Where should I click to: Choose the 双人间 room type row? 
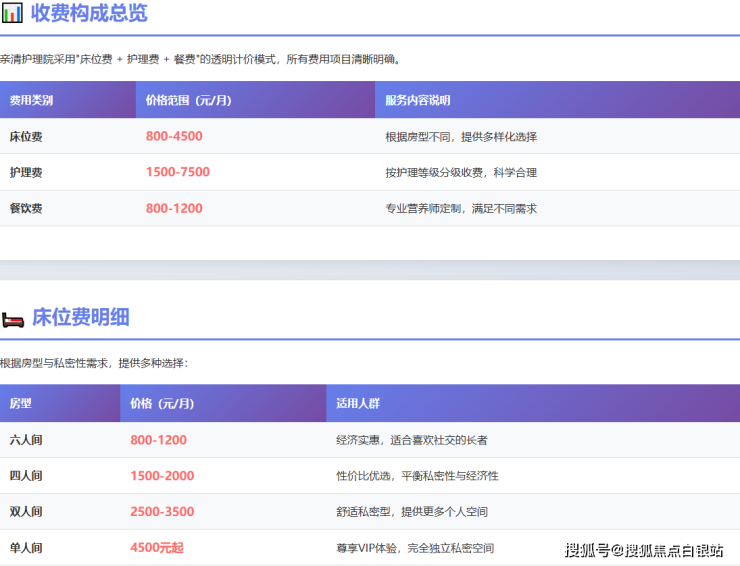coord(26,512)
